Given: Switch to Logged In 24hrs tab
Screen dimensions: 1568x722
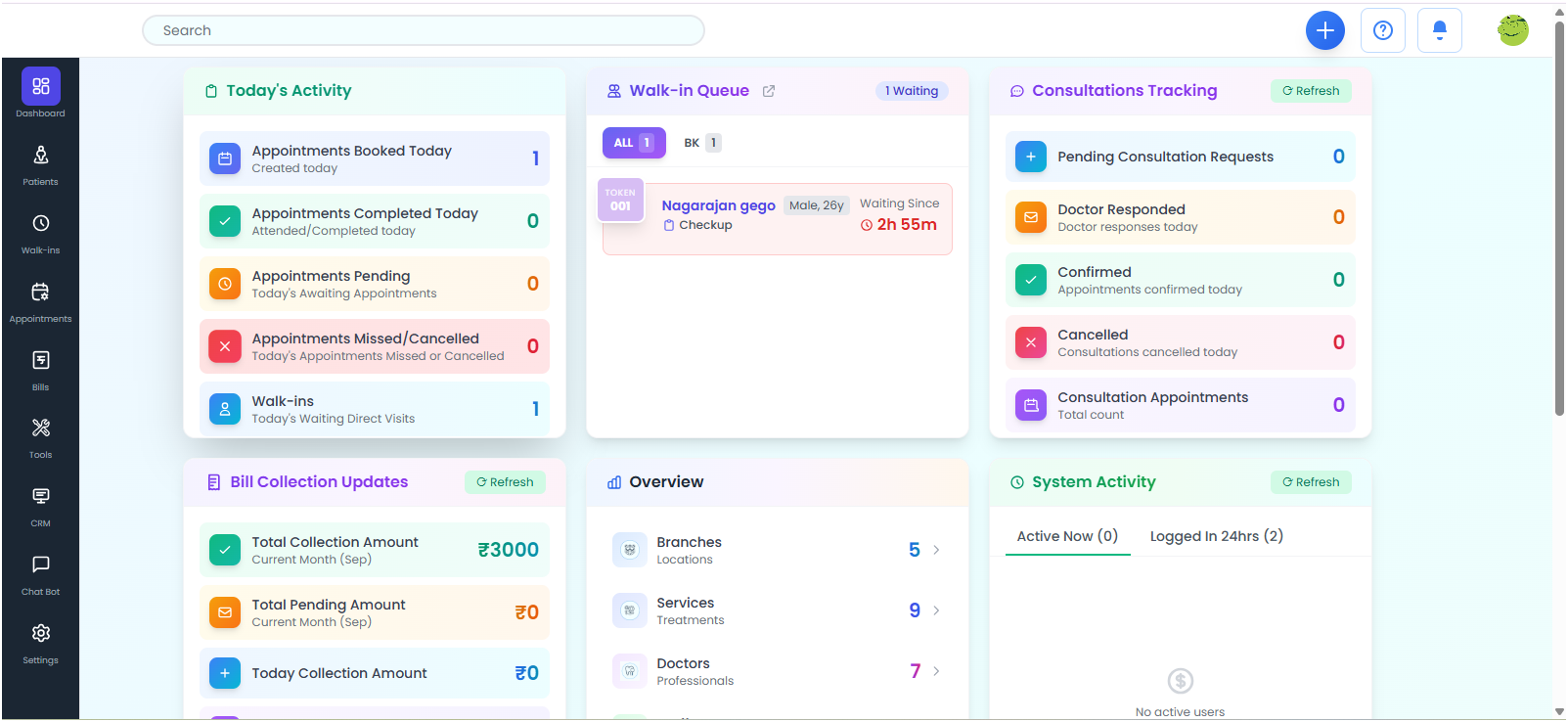Looking at the screenshot, I should coord(1216,536).
